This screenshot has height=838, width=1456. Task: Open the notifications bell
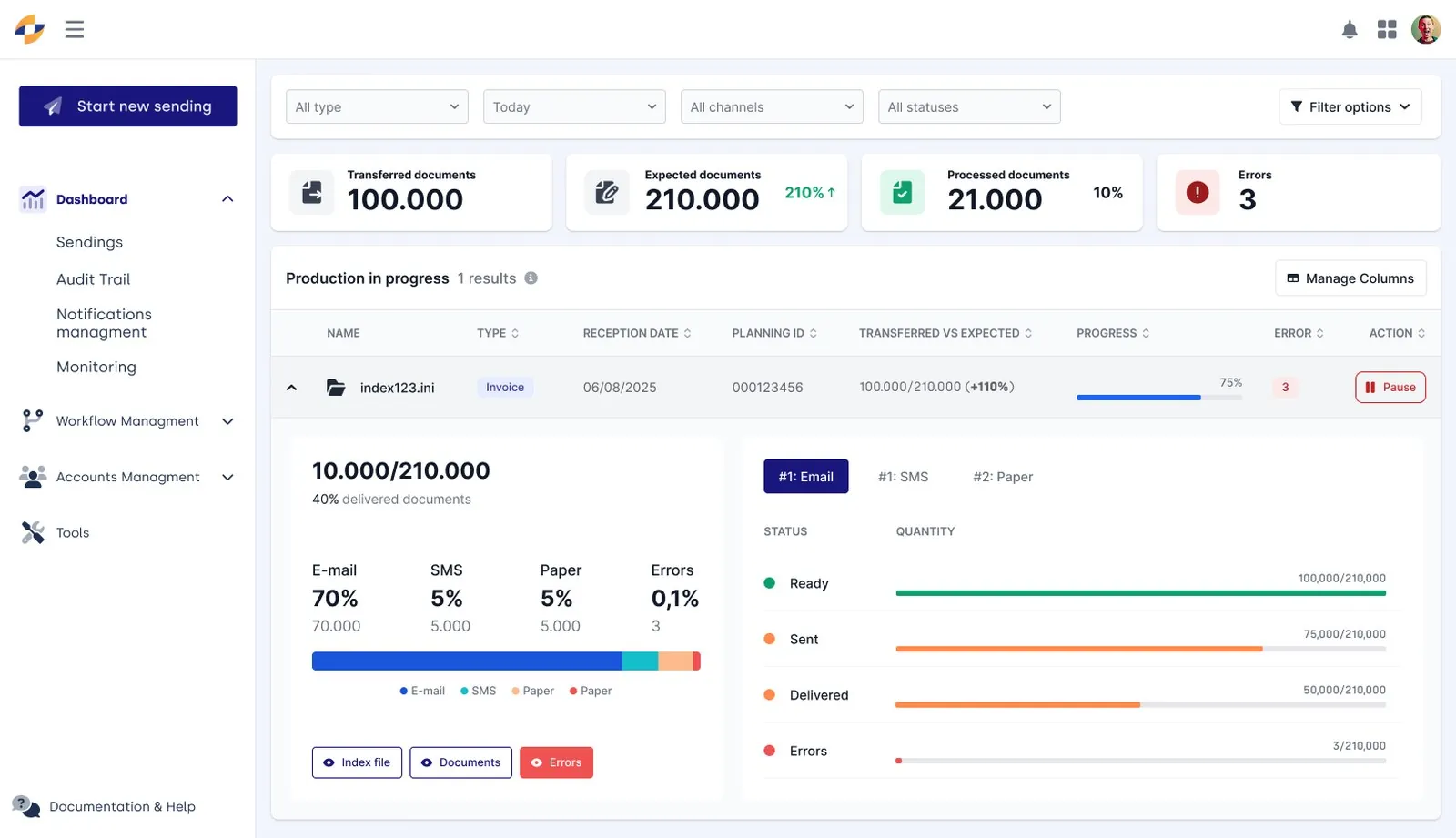pos(1350,30)
